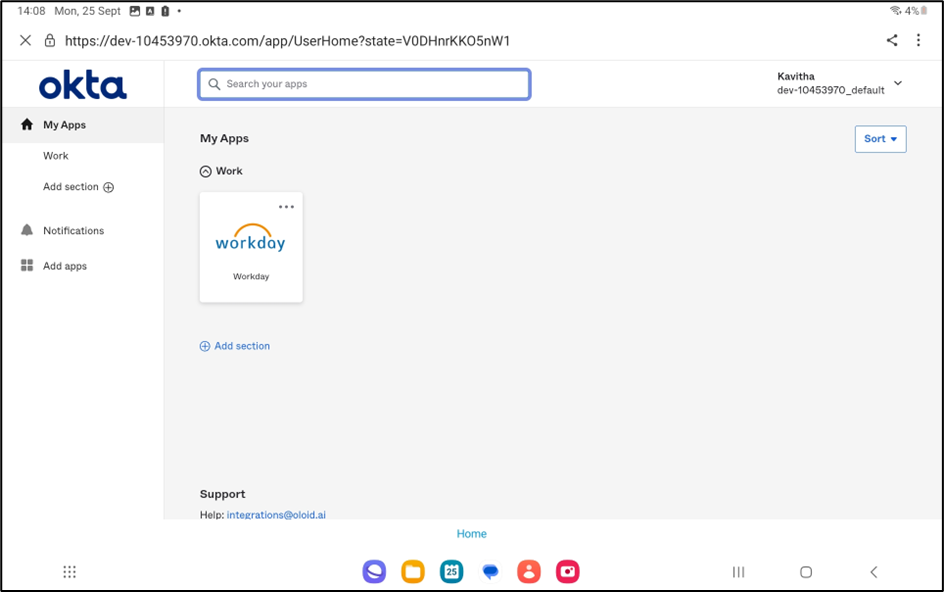Screen dimensions: 944x592
Task: Tap the battery 4% indicator
Action: point(916,11)
